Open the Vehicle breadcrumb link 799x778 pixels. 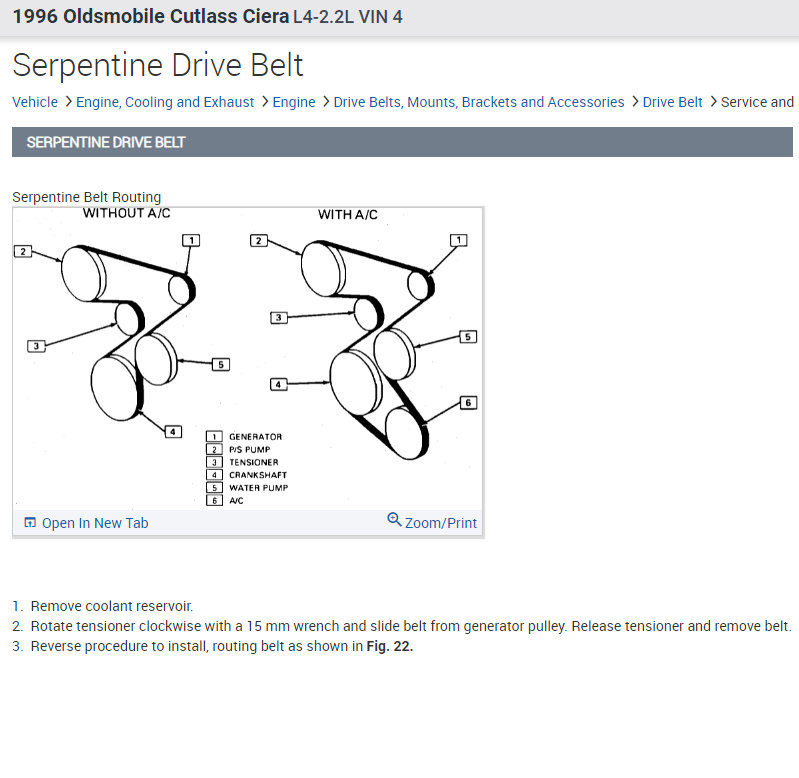click(35, 102)
